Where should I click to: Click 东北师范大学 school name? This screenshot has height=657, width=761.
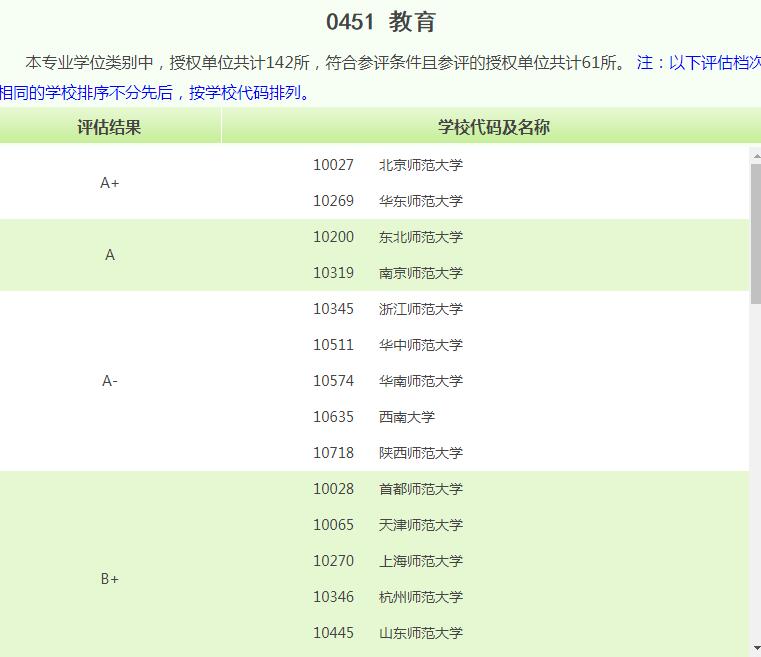[420, 237]
